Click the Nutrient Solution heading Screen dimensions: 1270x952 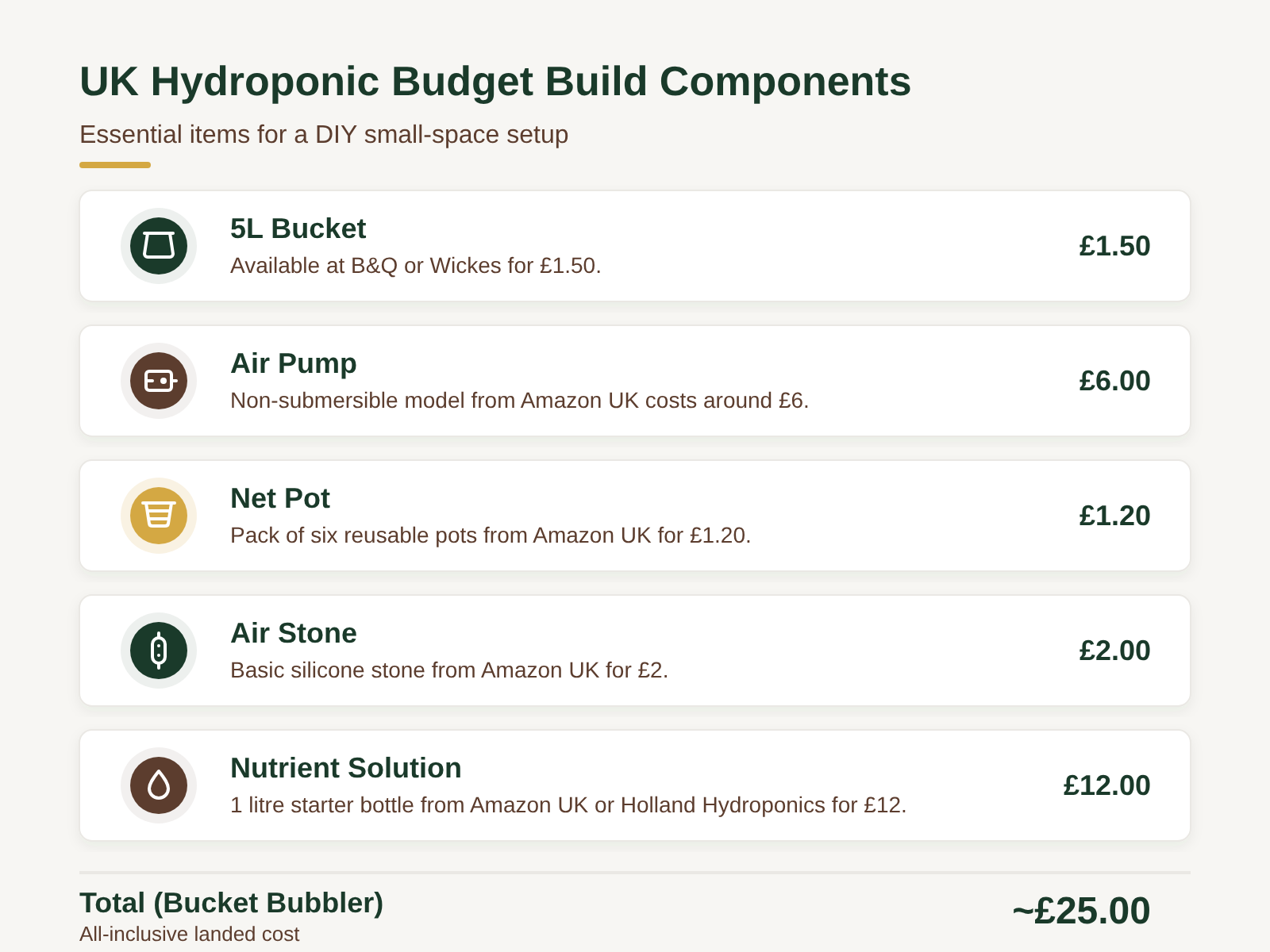pyautogui.click(x=345, y=768)
